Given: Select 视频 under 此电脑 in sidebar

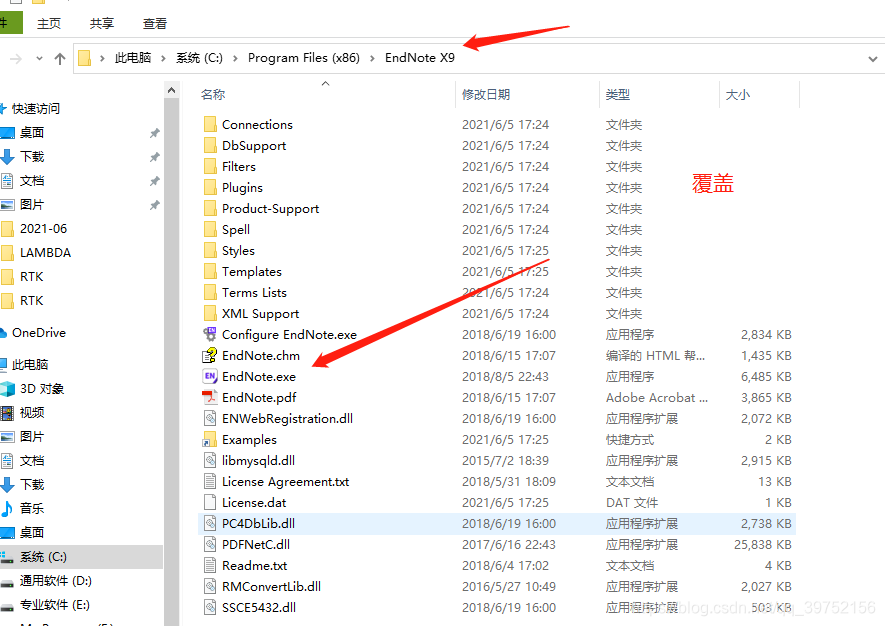Looking at the screenshot, I should 32,413.
